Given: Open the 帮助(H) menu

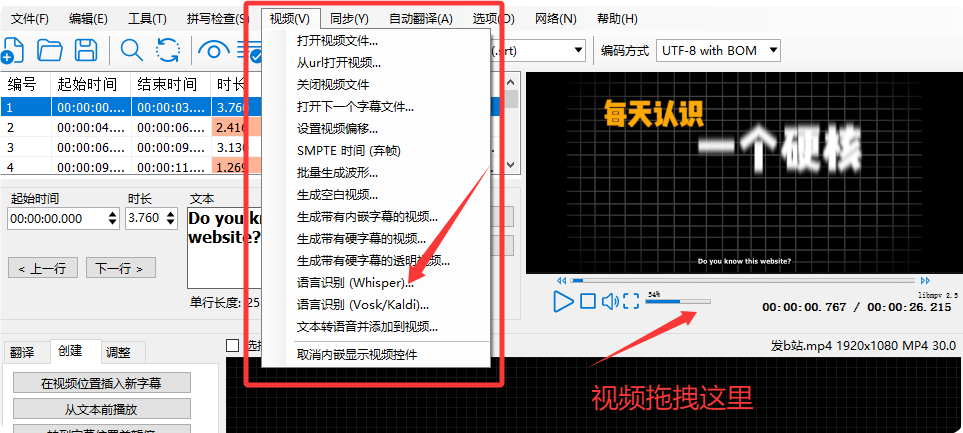Looking at the screenshot, I should (617, 19).
